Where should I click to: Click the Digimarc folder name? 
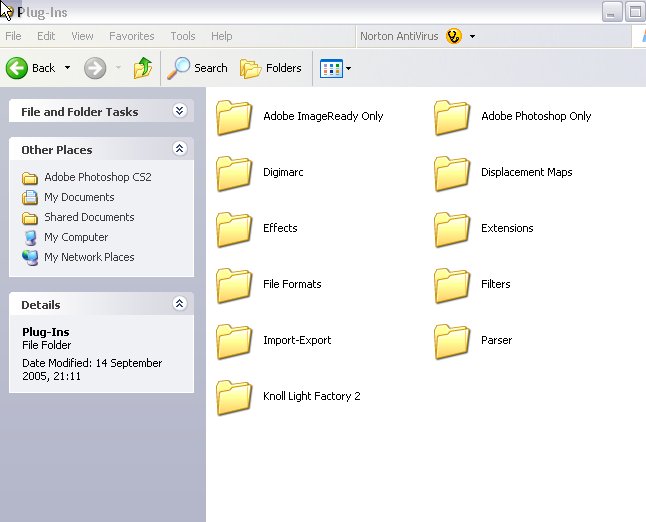click(x=283, y=172)
